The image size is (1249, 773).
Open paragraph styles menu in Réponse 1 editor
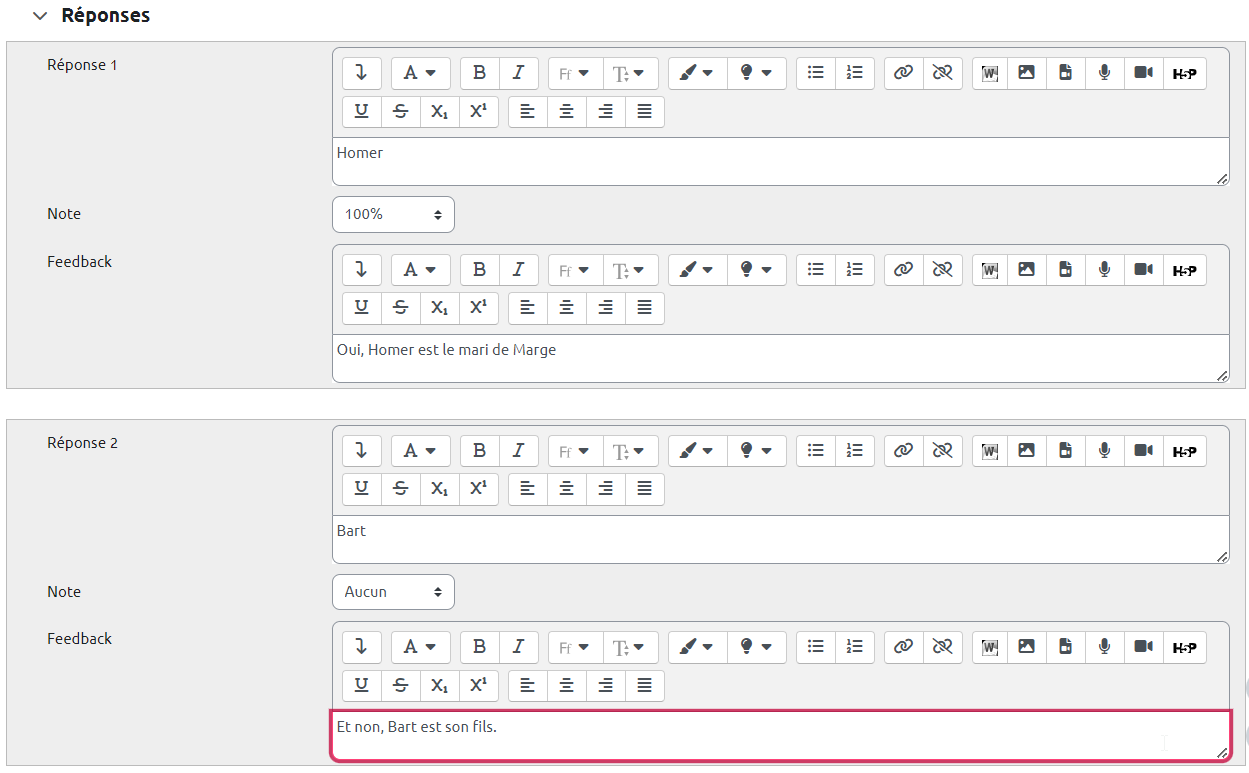pos(420,73)
